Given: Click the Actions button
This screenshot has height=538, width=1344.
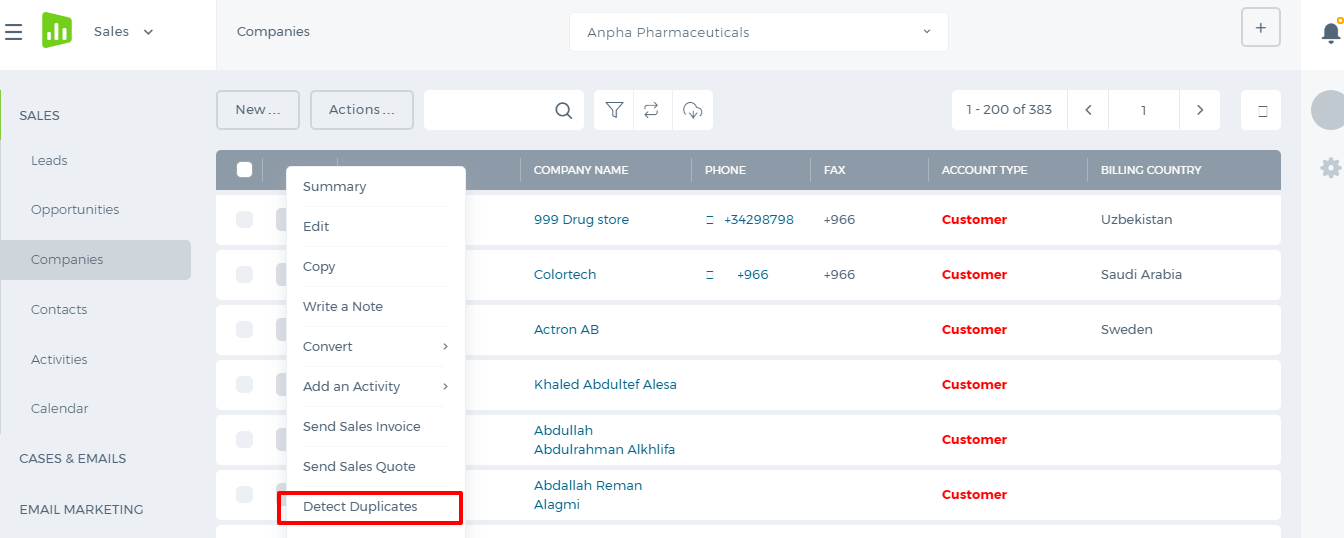Looking at the screenshot, I should click(362, 110).
